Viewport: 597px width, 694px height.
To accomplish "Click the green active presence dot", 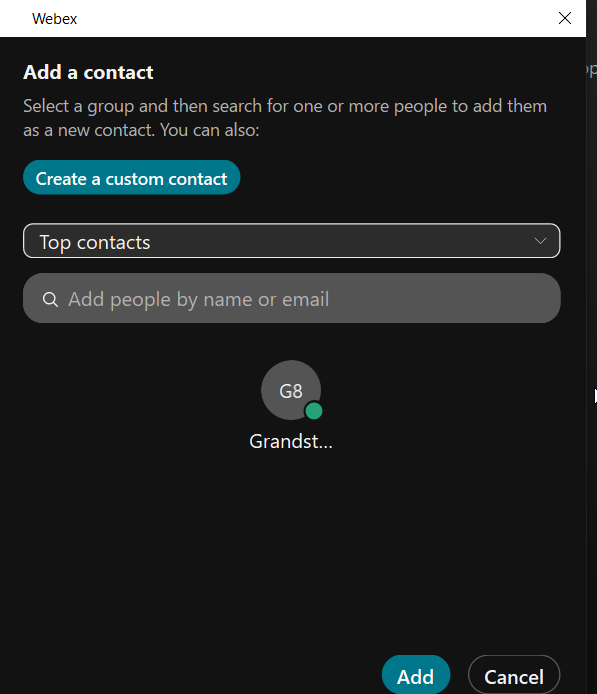I will point(314,411).
